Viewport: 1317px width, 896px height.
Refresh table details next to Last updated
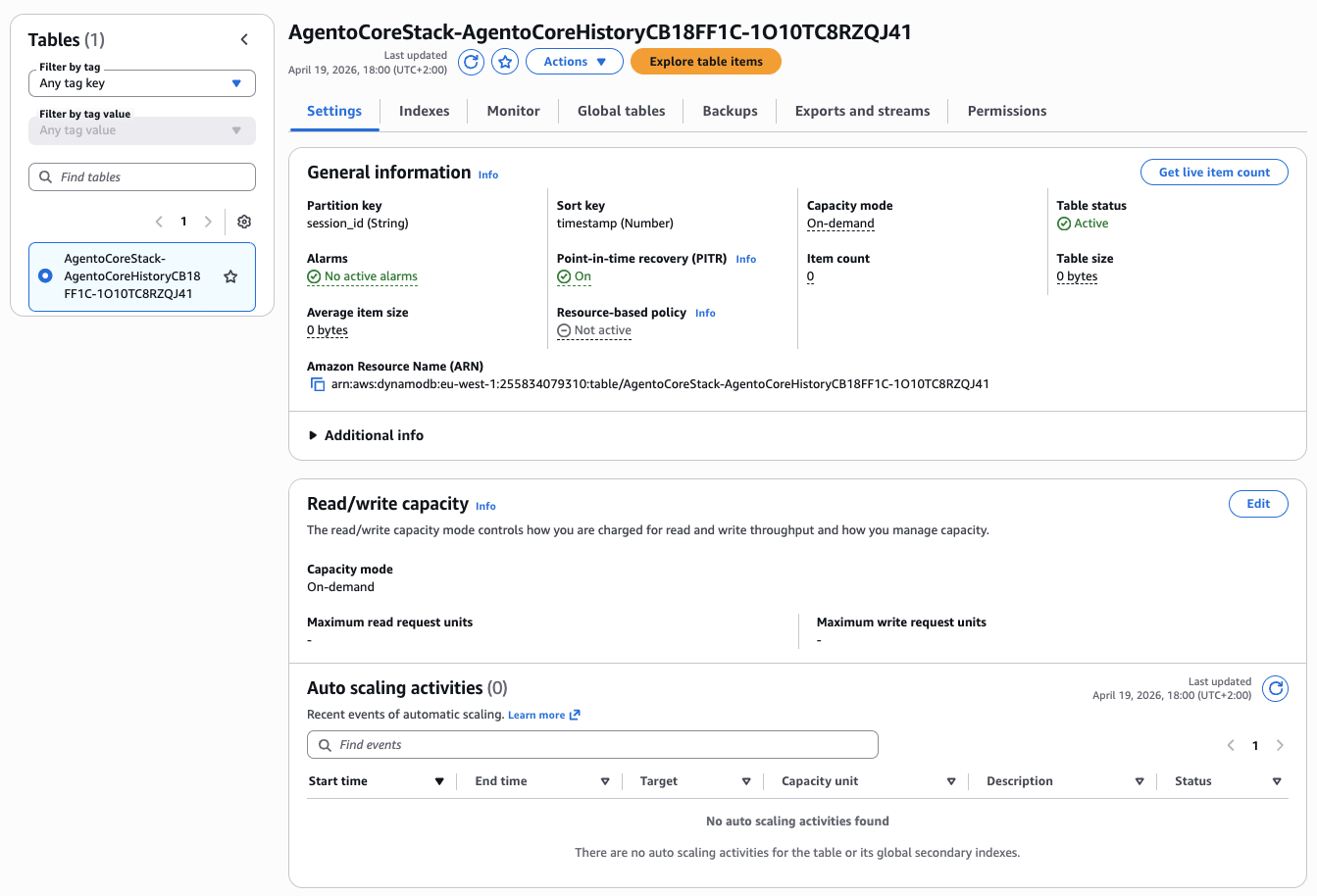(472, 62)
